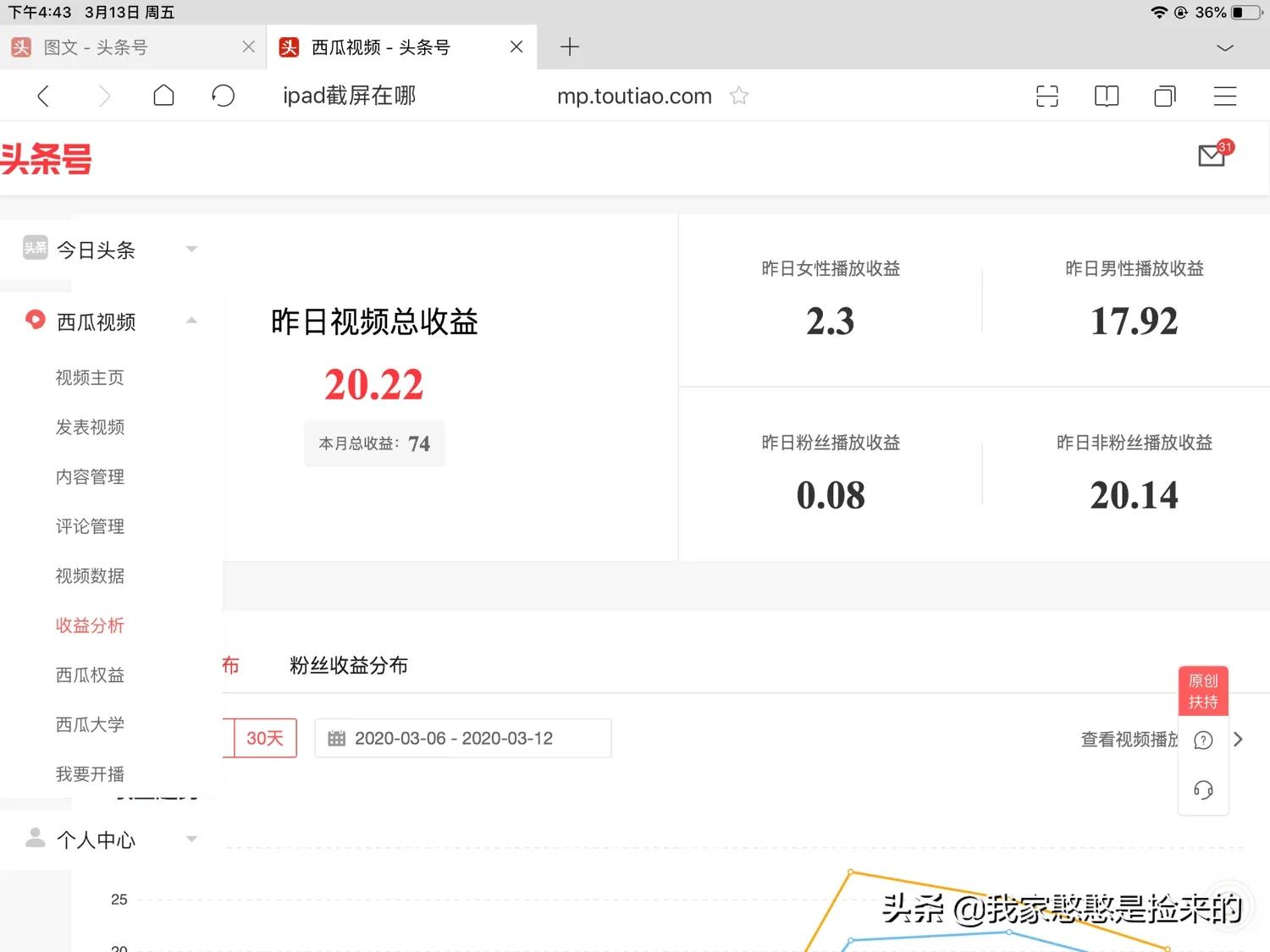Click the 原创扶持 badge
The image size is (1270, 952).
point(1202,690)
